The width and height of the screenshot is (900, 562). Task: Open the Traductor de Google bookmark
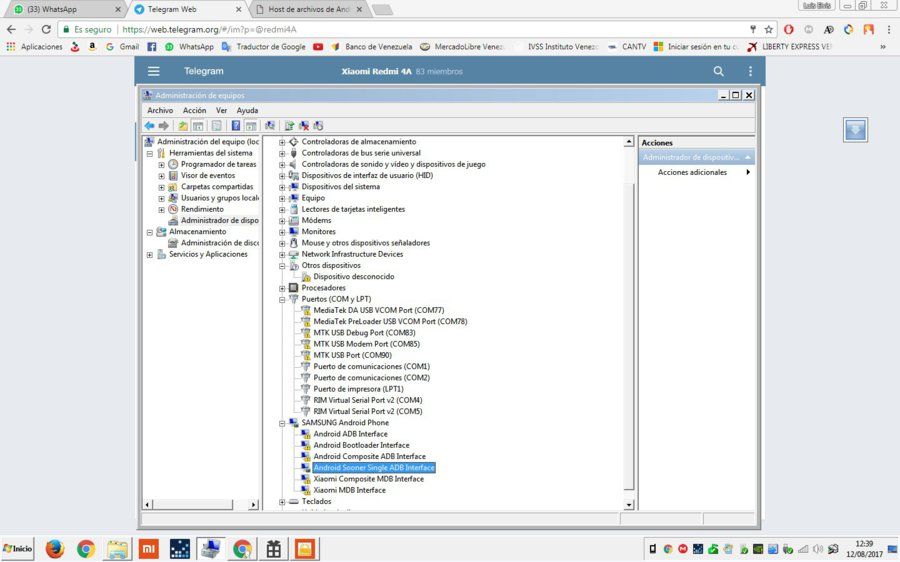click(x=264, y=46)
